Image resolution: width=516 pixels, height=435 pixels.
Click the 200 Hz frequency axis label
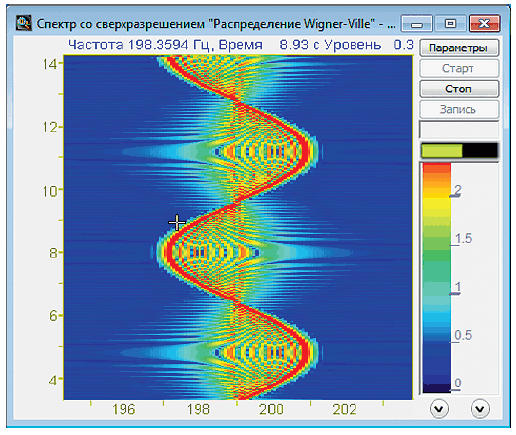click(x=271, y=409)
